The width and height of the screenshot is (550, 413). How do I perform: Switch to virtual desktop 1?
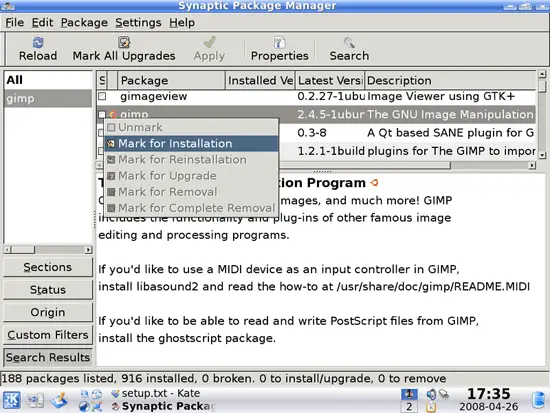tap(409, 394)
